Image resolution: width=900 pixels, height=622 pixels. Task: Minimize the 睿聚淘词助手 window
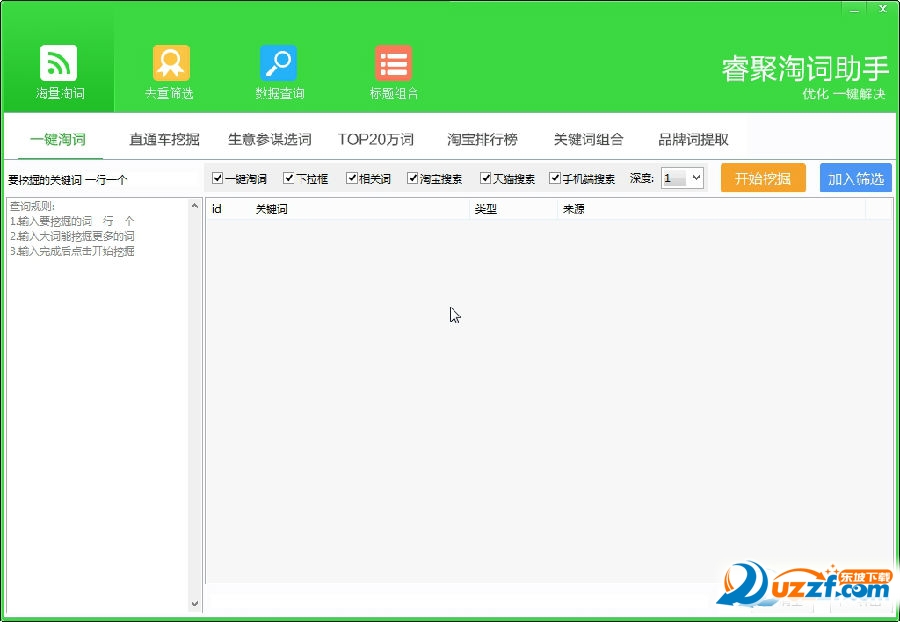pos(851,9)
